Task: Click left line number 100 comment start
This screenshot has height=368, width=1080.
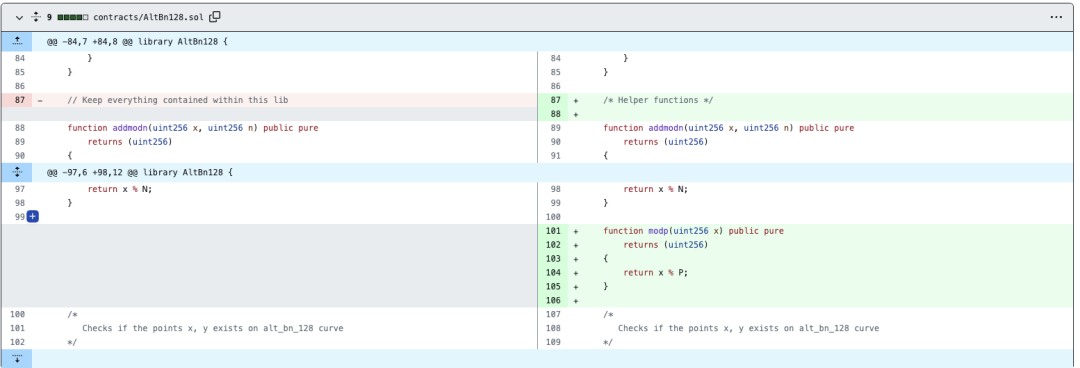Action: [17, 314]
